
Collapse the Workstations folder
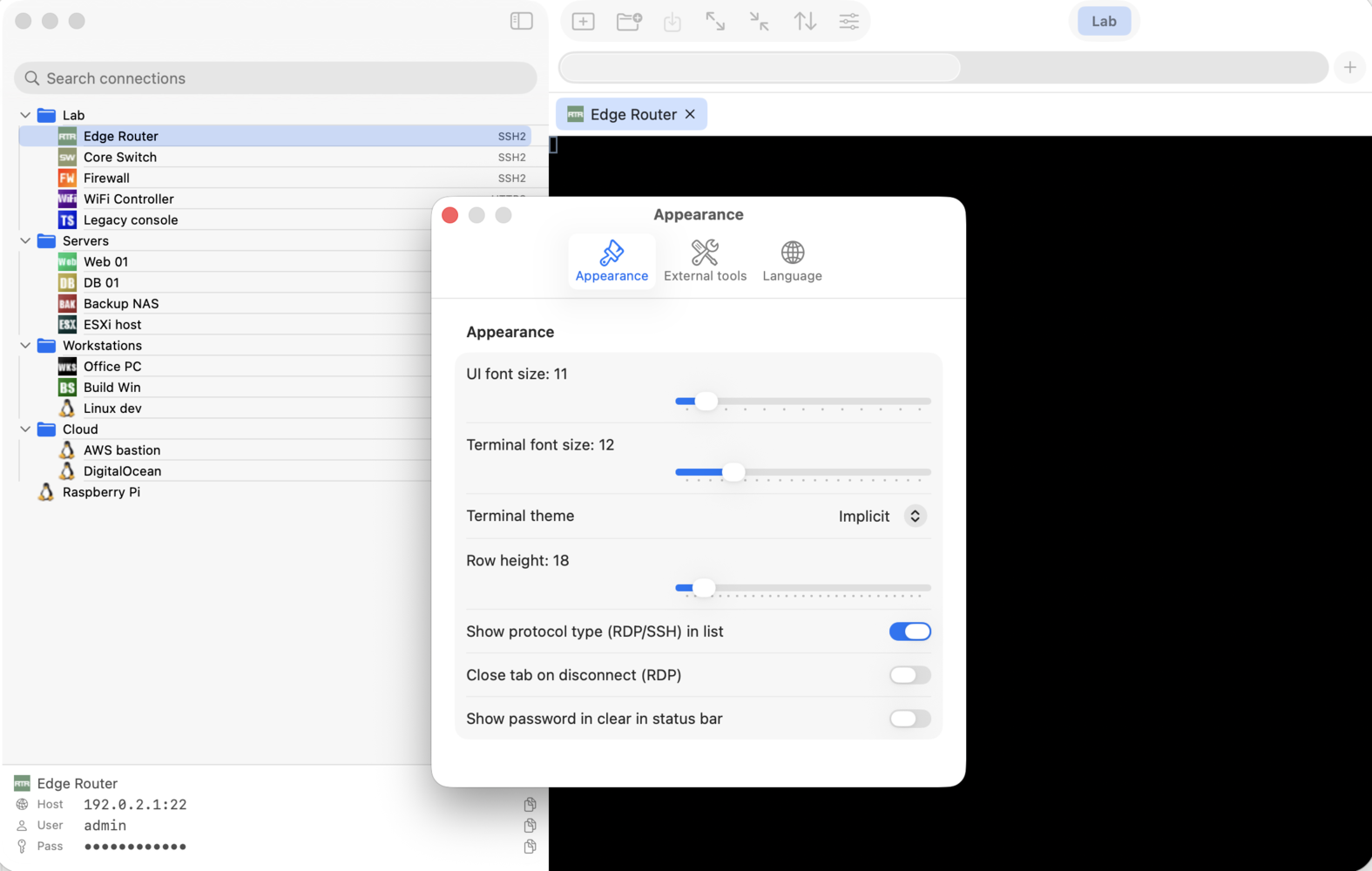25,345
